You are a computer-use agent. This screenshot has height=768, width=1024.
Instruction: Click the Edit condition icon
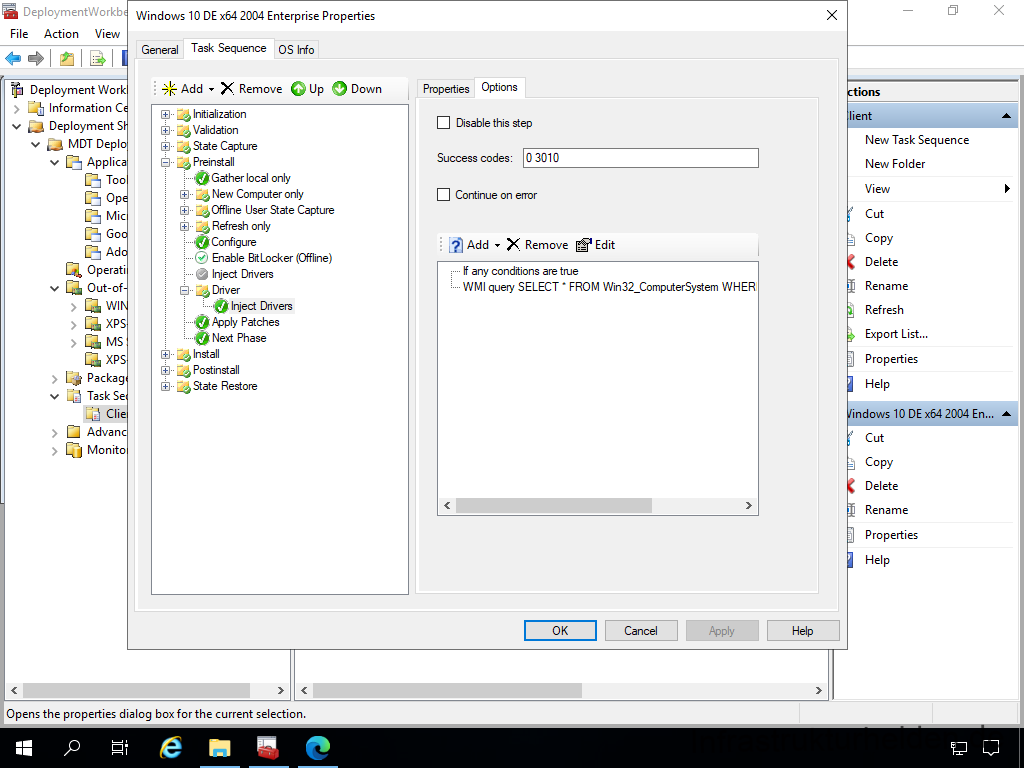[583, 245]
